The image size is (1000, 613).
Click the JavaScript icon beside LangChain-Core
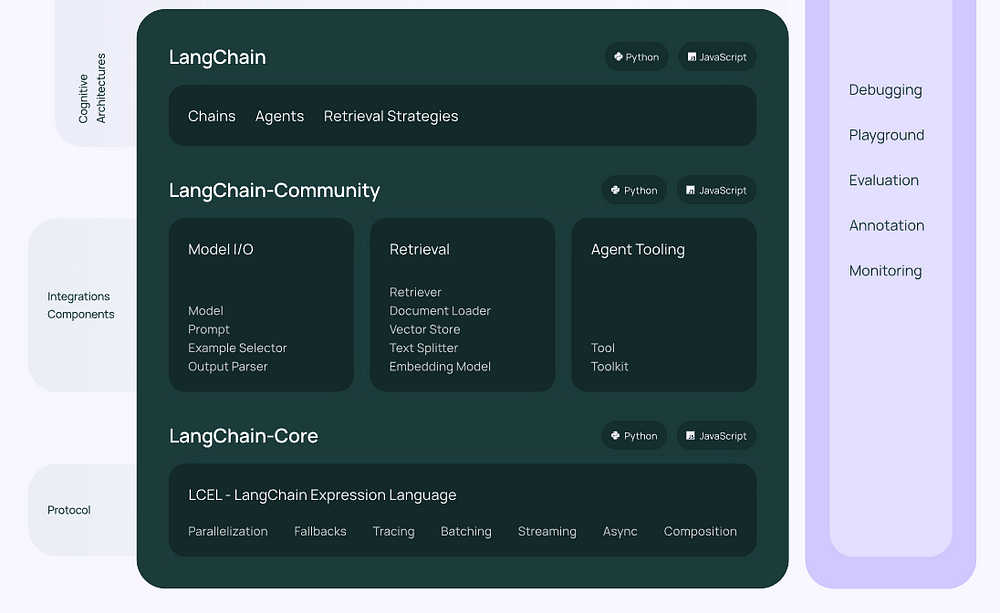point(690,436)
